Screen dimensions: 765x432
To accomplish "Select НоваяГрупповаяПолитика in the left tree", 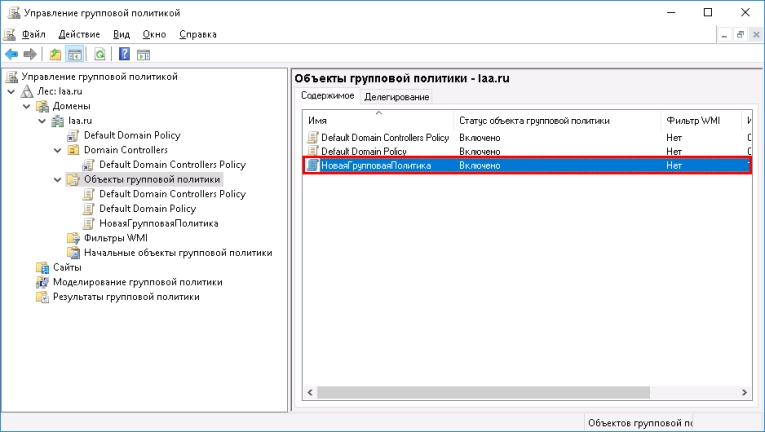I will pyautogui.click(x=158, y=223).
